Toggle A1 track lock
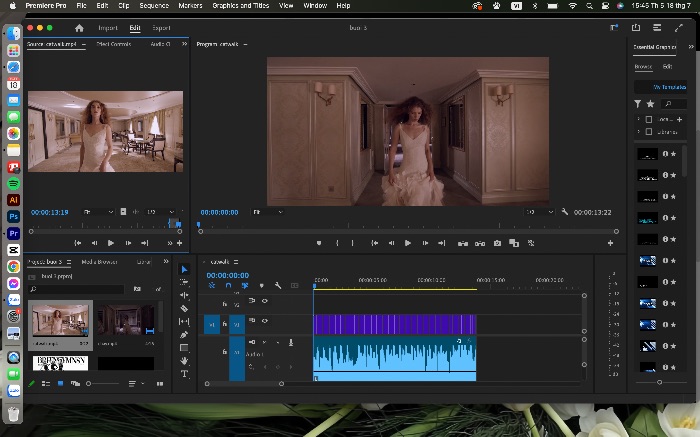 point(225,352)
